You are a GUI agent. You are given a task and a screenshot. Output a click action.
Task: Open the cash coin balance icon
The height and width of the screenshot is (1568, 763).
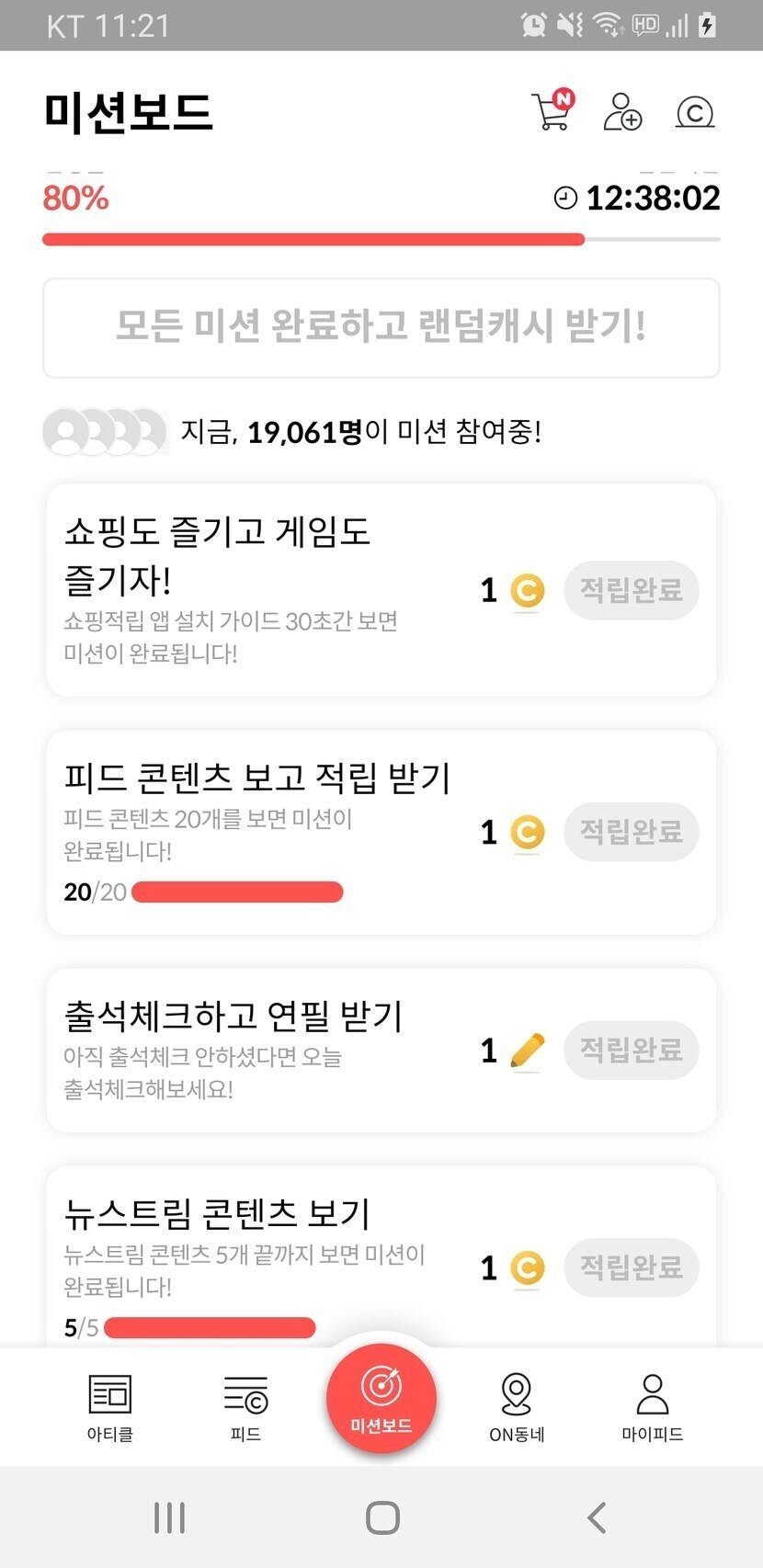[x=695, y=112]
